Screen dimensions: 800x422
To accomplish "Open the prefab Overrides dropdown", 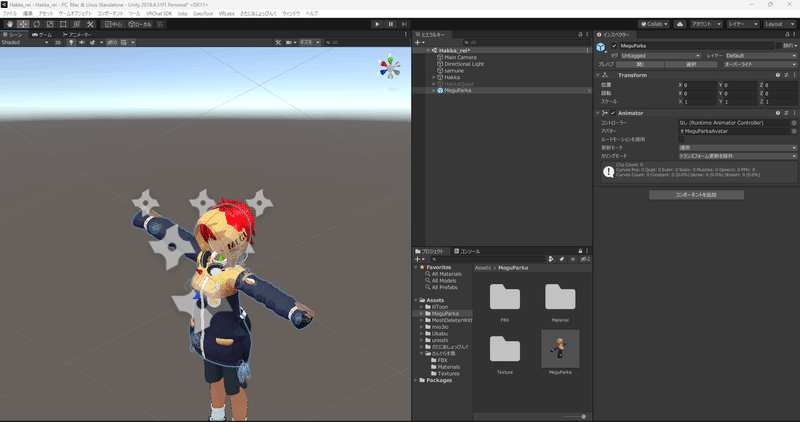I will click(x=759, y=64).
